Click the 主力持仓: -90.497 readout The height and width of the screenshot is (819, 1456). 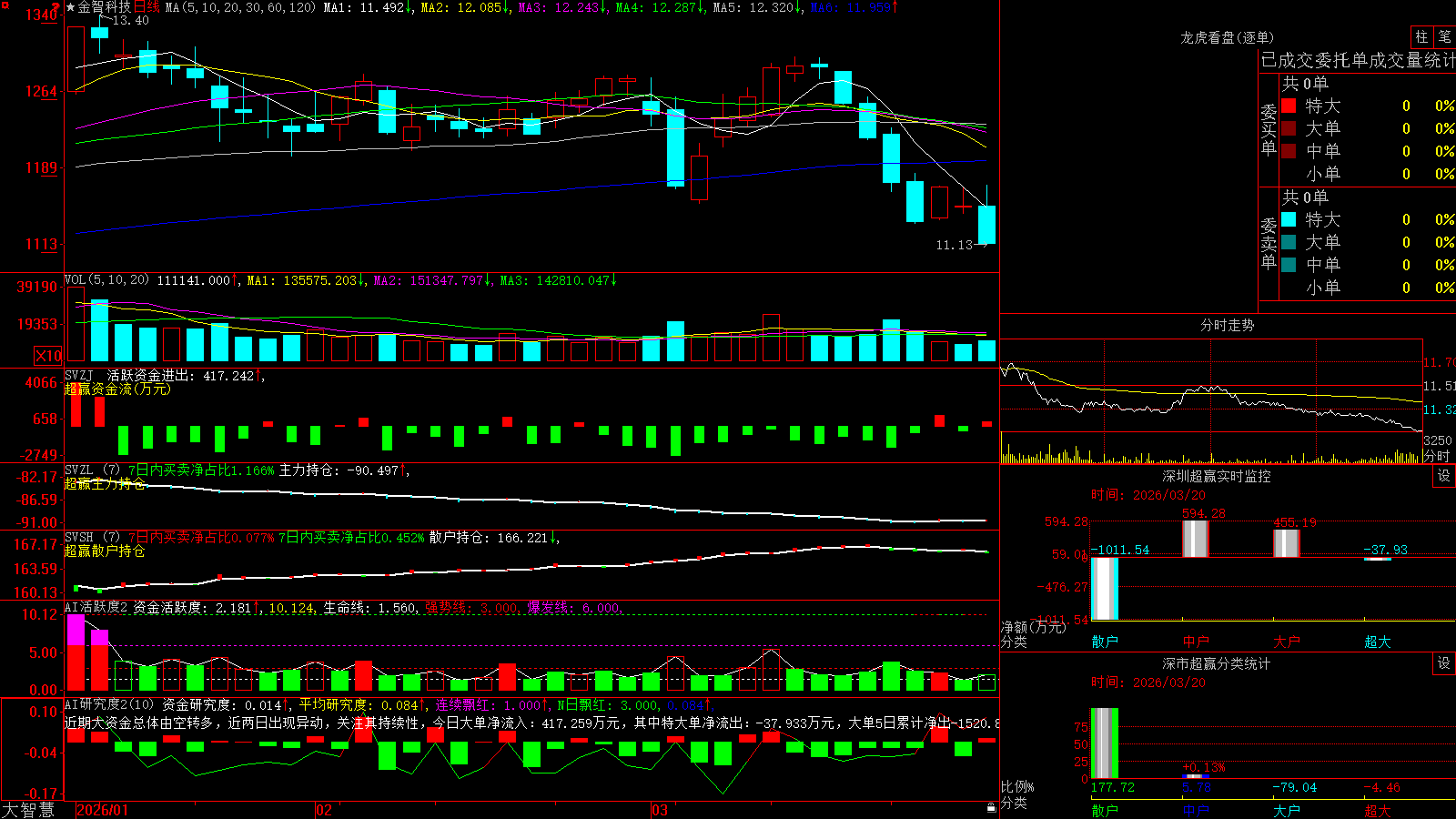343,470
